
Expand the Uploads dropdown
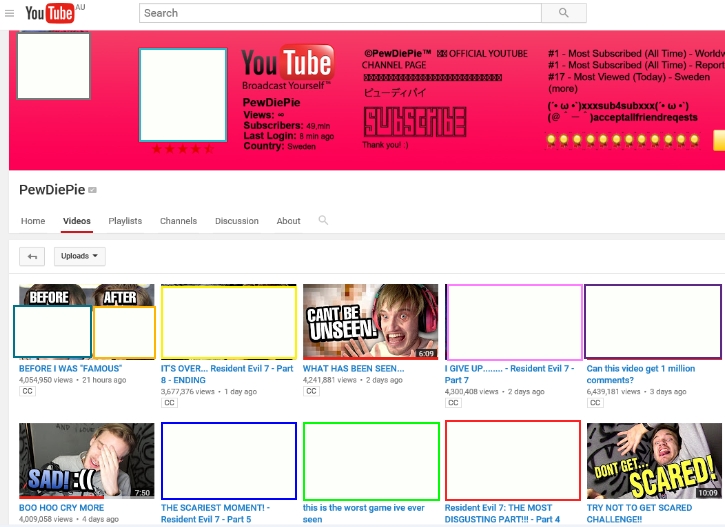[80, 256]
